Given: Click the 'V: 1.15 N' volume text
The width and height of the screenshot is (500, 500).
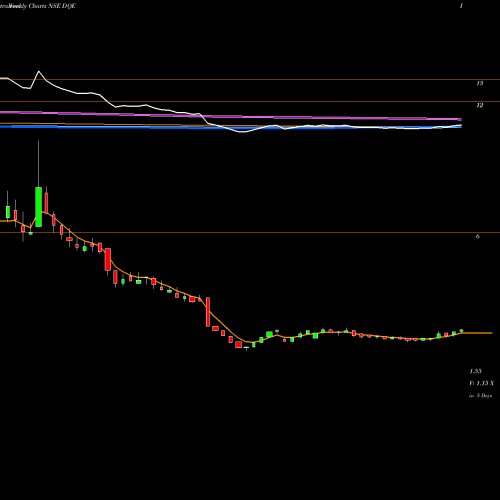Looking at the screenshot, I should pyautogui.click(x=482, y=383).
